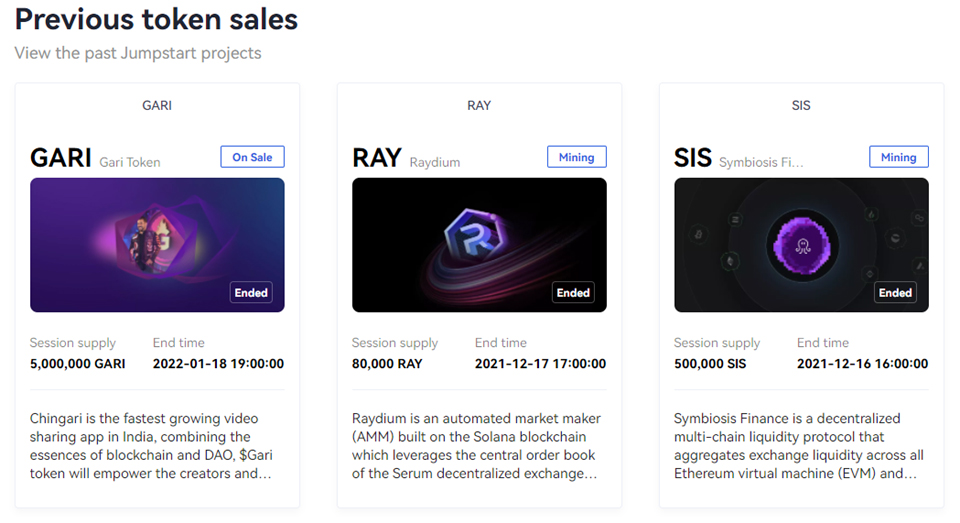Select the SIS header label at card top

pyautogui.click(x=801, y=105)
